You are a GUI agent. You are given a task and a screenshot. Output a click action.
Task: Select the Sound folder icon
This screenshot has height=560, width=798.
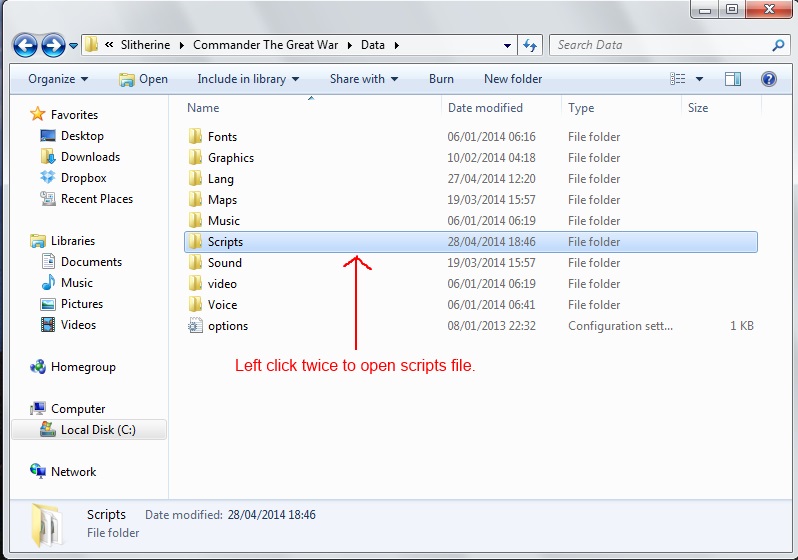coord(195,262)
